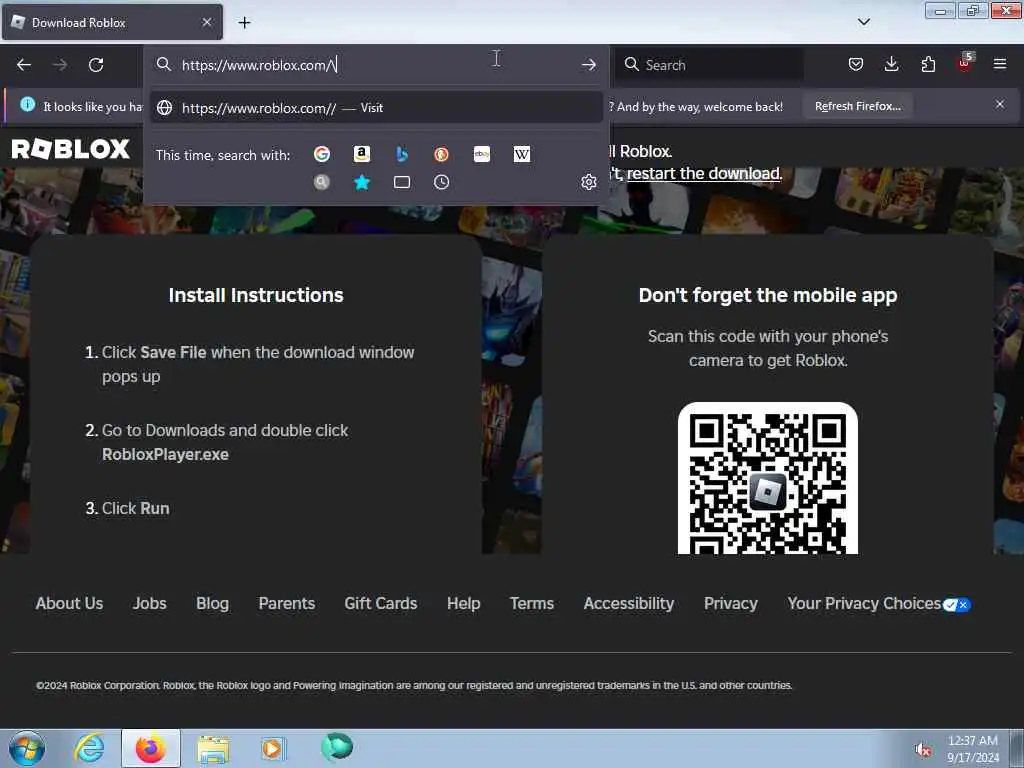Image resolution: width=1024 pixels, height=768 pixels.
Task: Open Windows Explorer folder in taskbar
Action: (x=213, y=748)
